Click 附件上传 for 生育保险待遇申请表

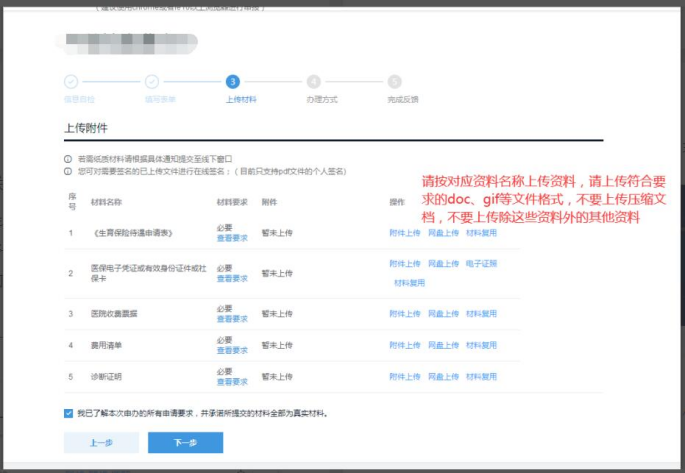click(x=404, y=233)
